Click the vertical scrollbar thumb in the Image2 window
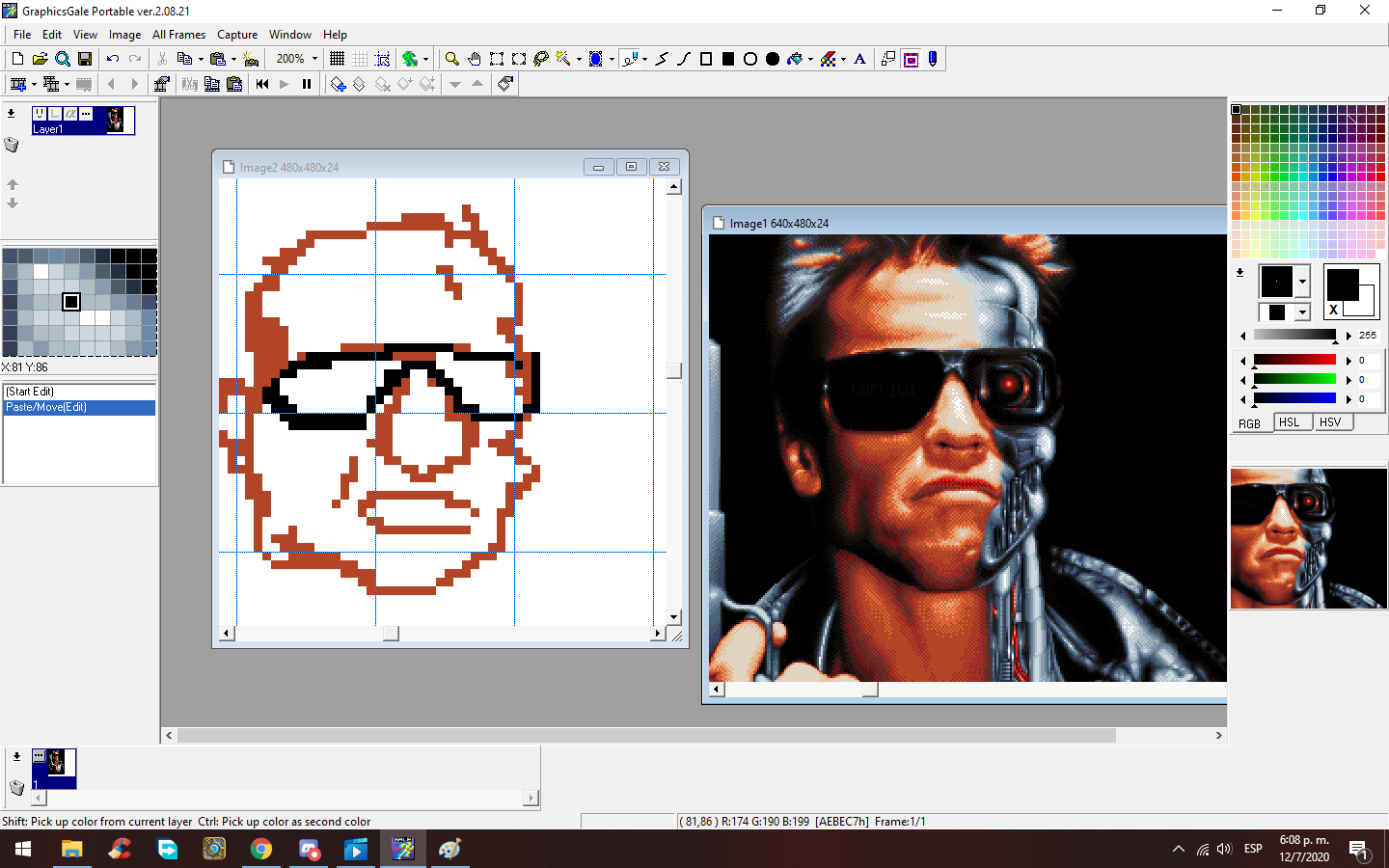The height and width of the screenshot is (868, 1389). (674, 370)
